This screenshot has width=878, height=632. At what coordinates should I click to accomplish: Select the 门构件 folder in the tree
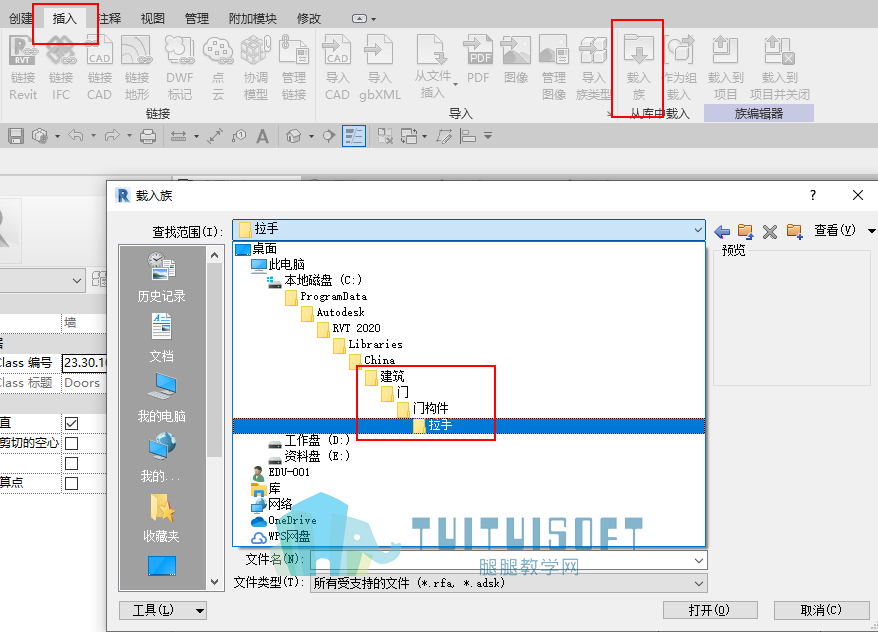click(x=430, y=409)
